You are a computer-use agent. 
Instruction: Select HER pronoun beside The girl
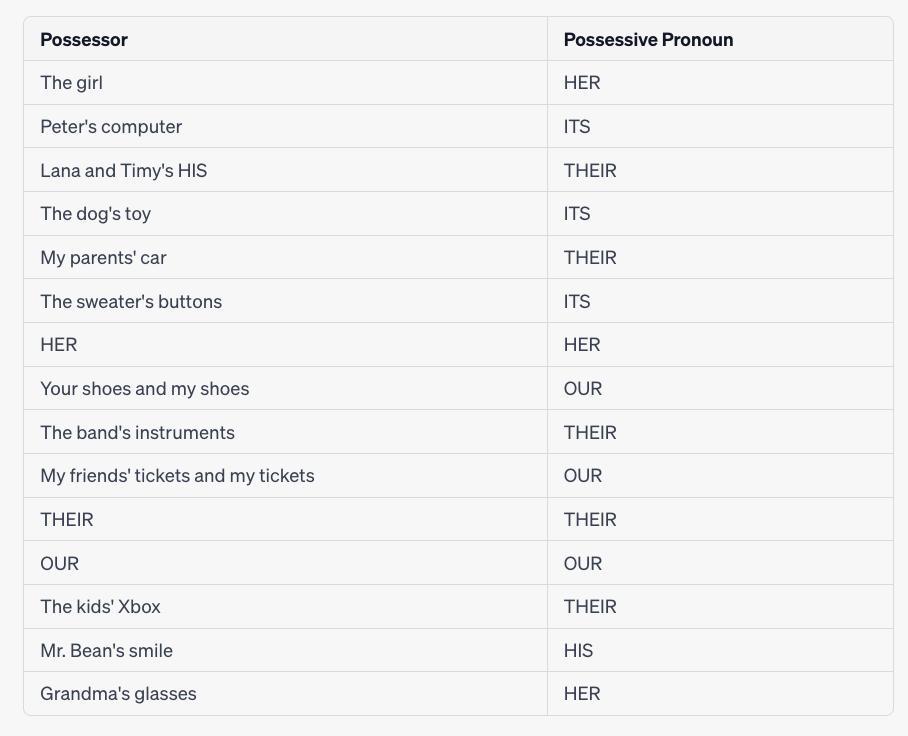tap(582, 83)
